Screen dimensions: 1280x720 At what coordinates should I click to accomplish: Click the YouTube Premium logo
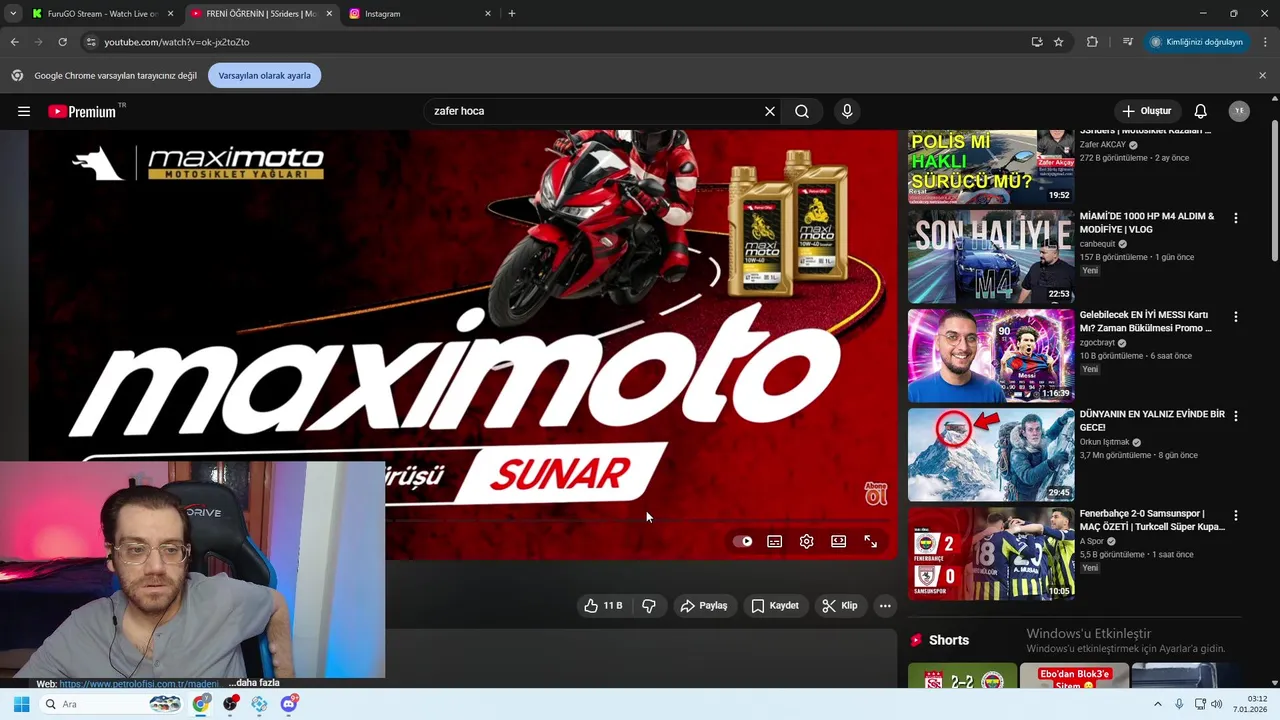[x=82, y=111]
